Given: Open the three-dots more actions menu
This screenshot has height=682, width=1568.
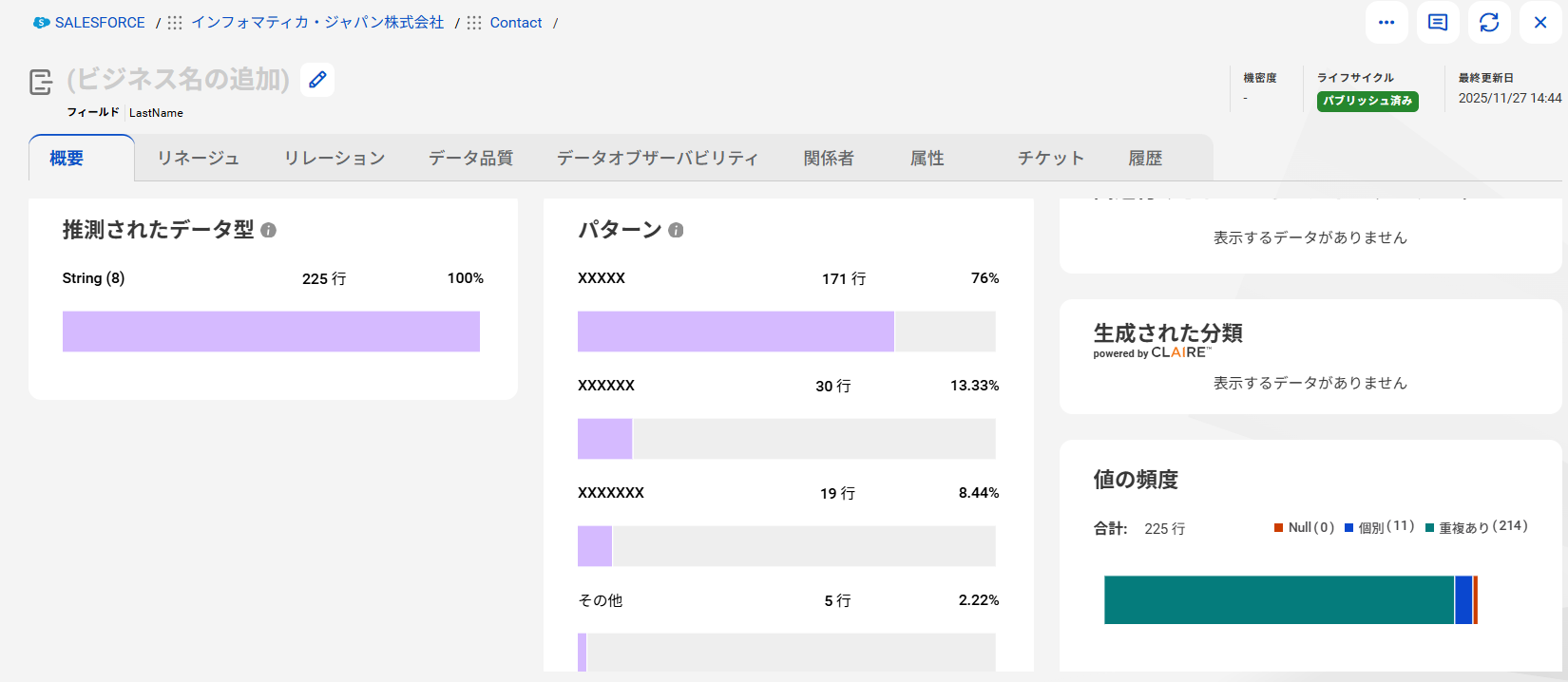Looking at the screenshot, I should point(1386,23).
